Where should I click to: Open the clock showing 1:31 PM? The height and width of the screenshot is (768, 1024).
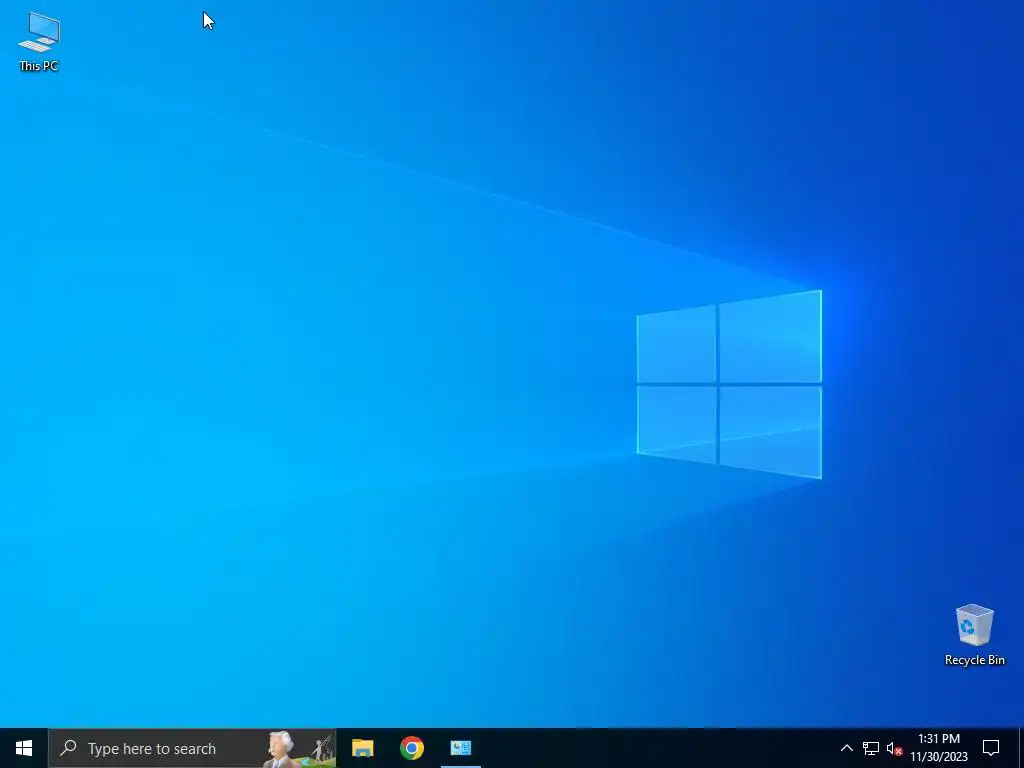(x=939, y=748)
